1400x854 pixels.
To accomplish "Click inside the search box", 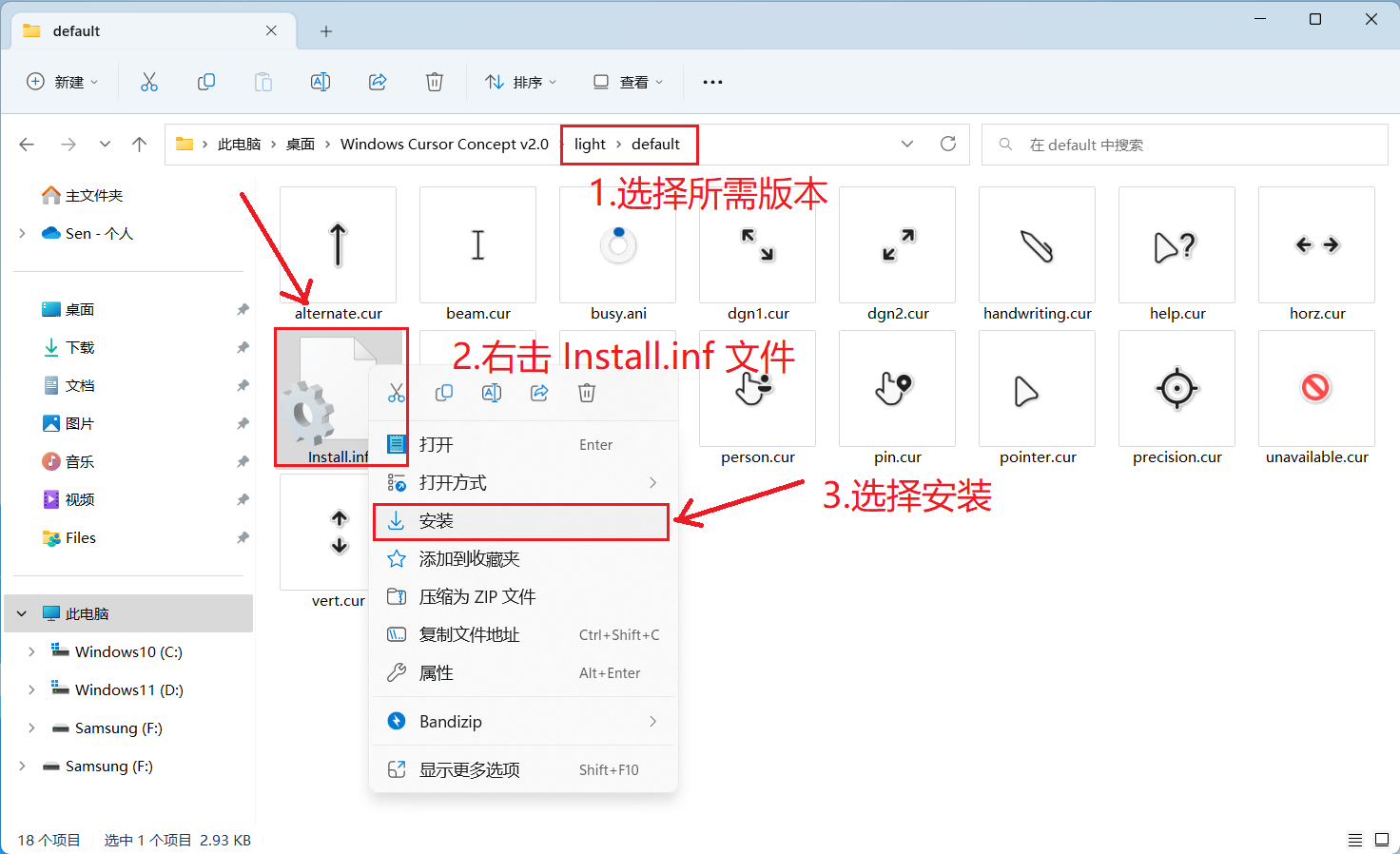I will (1184, 144).
